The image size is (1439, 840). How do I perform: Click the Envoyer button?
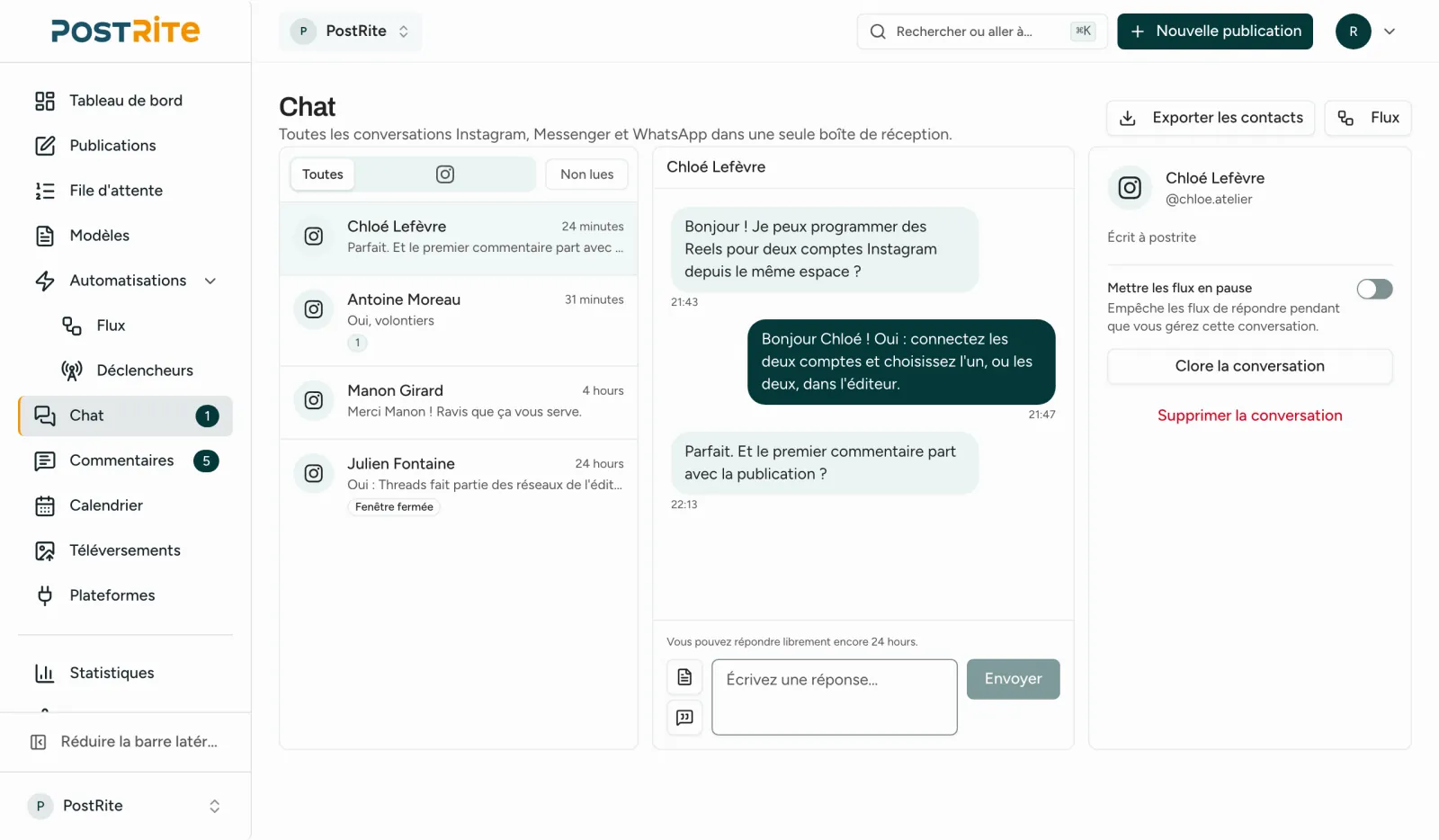coord(1014,679)
